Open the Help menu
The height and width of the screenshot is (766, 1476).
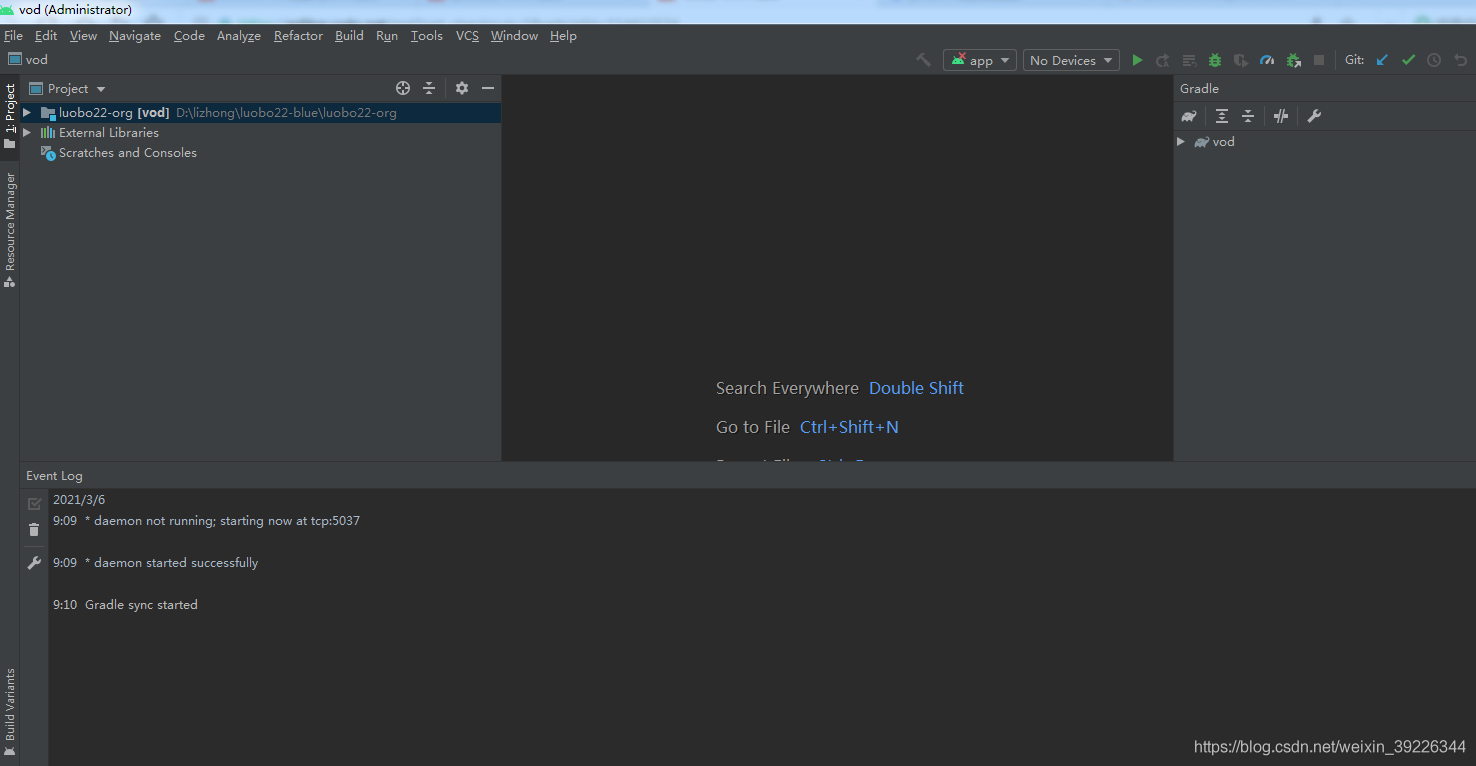pyautogui.click(x=563, y=36)
